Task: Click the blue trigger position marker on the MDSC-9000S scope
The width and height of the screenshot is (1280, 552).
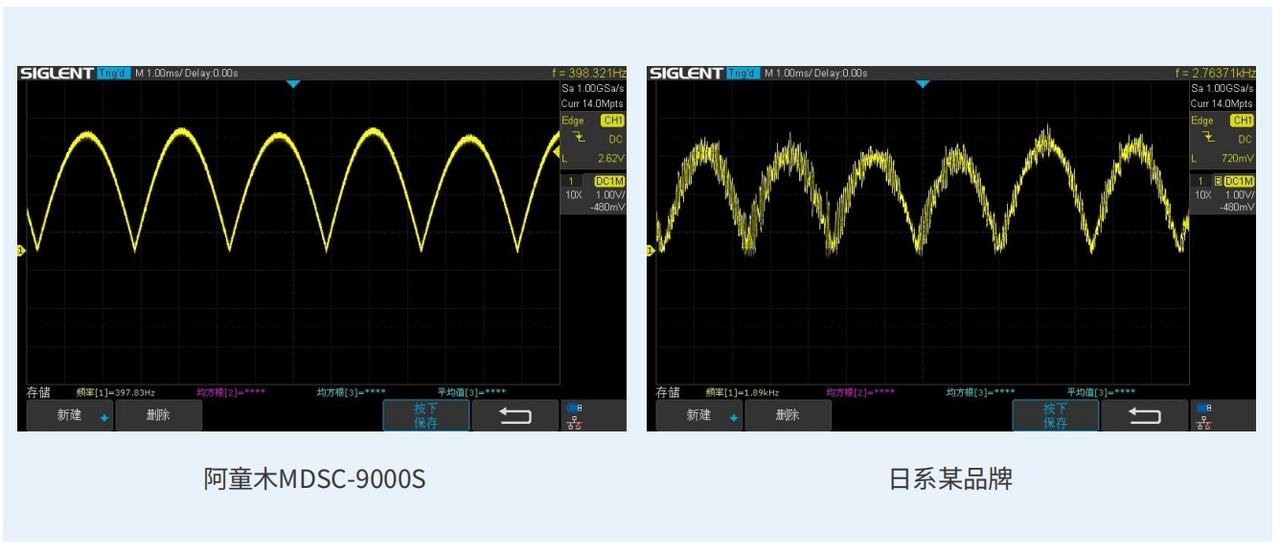Action: [293, 84]
